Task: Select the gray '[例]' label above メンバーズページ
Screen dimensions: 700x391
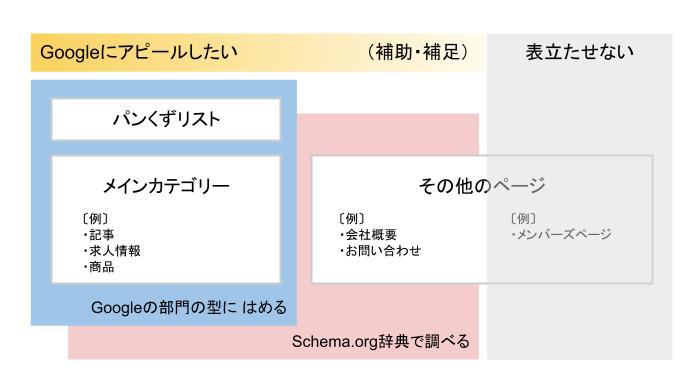Action: click(523, 219)
